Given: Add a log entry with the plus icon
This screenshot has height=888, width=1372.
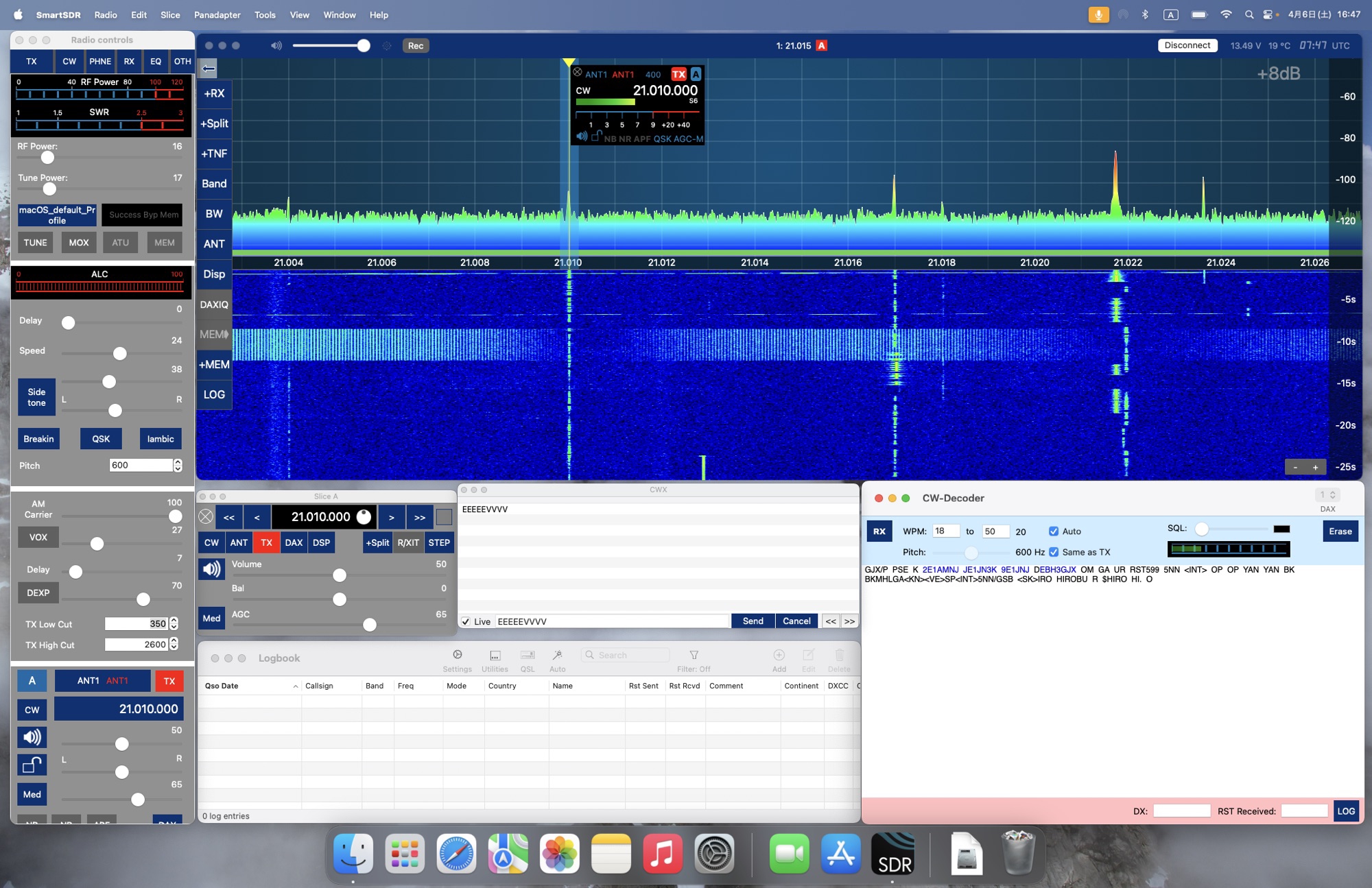Looking at the screenshot, I should pyautogui.click(x=779, y=656).
